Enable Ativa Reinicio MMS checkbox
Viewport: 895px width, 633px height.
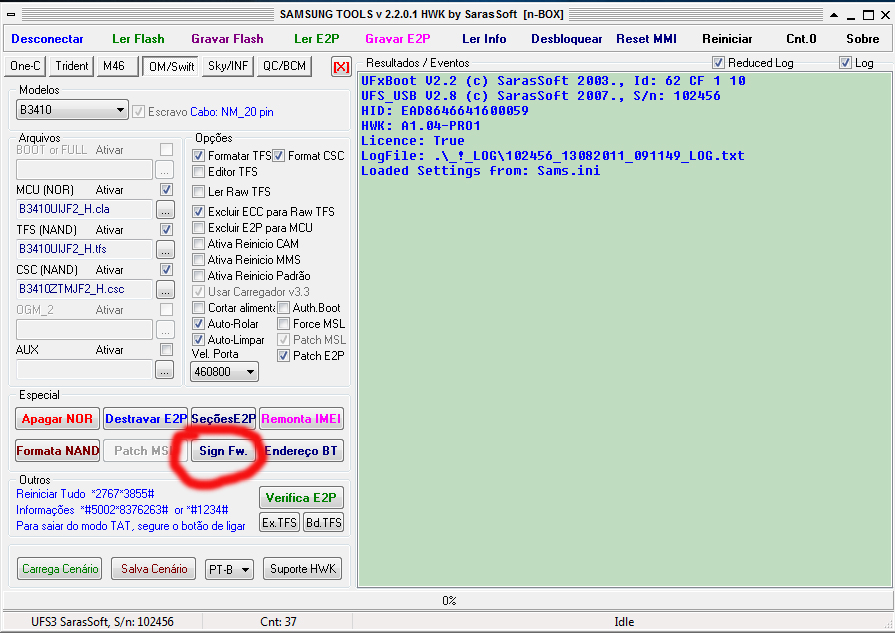(199, 260)
